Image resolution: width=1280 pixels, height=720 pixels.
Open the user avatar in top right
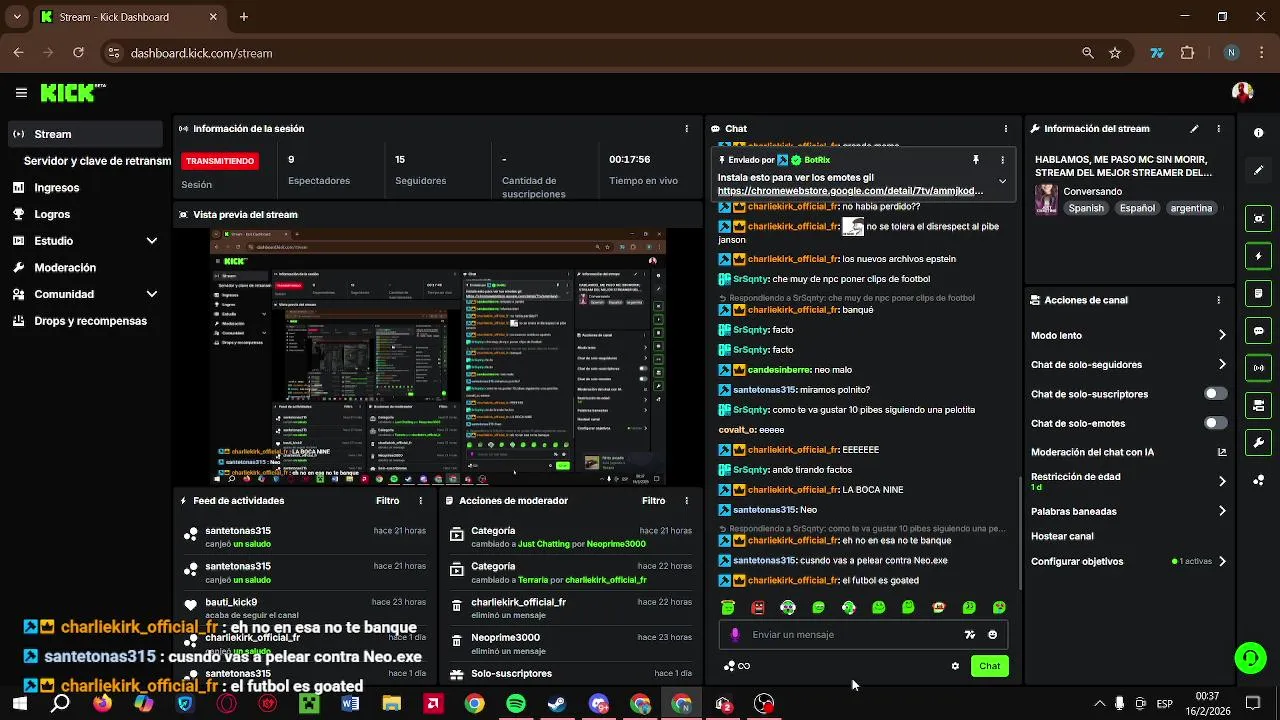[x=1242, y=93]
